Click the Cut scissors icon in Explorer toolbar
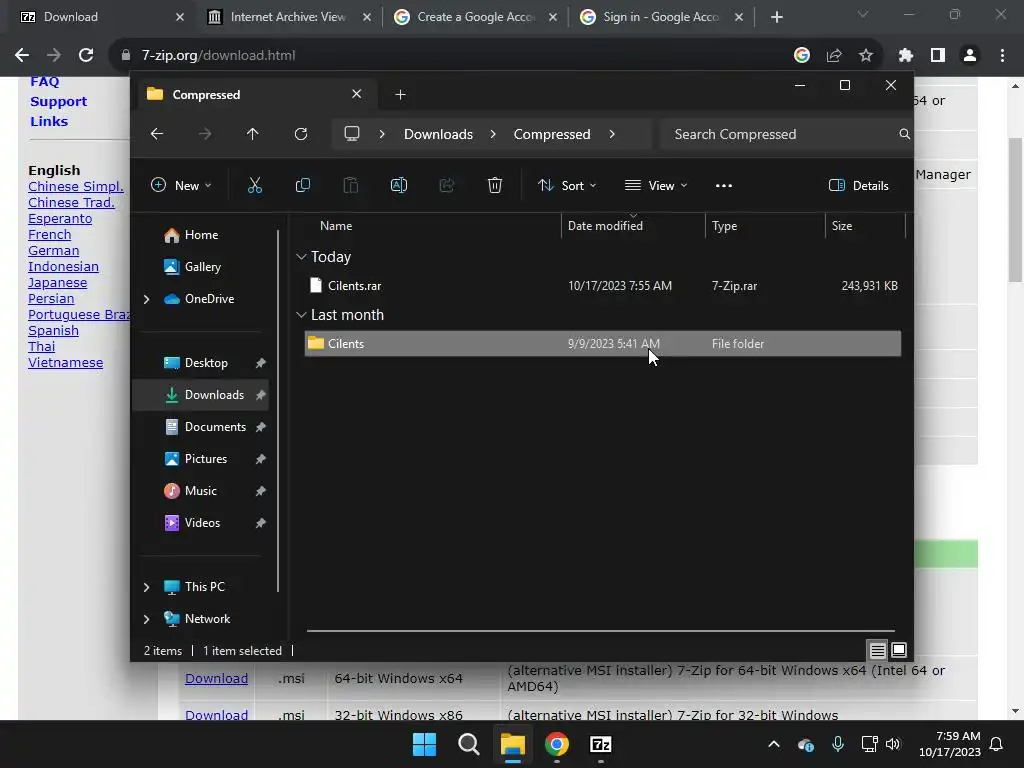The height and width of the screenshot is (768, 1024). [x=255, y=185]
